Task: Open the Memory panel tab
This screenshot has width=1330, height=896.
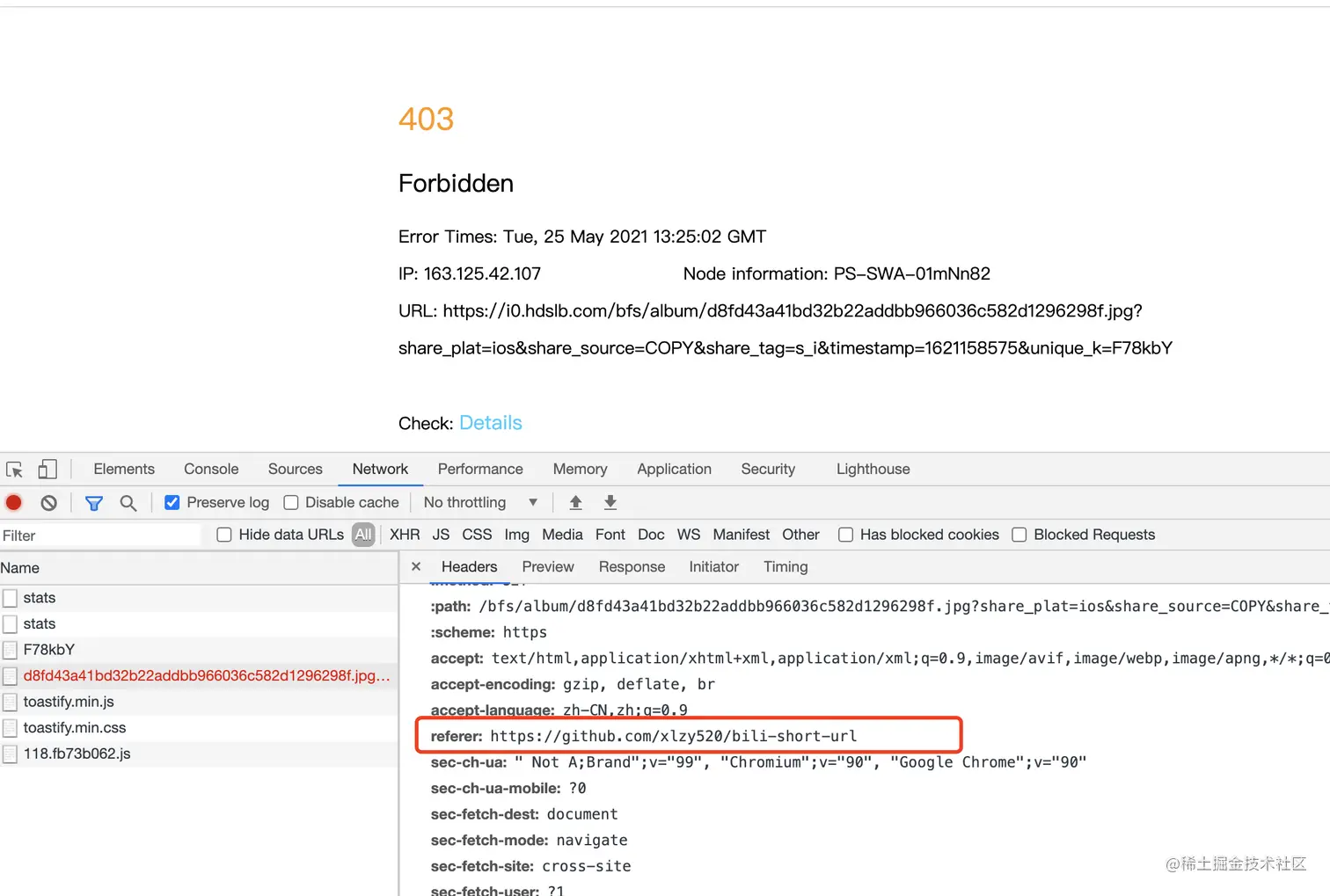Action: [x=580, y=470]
